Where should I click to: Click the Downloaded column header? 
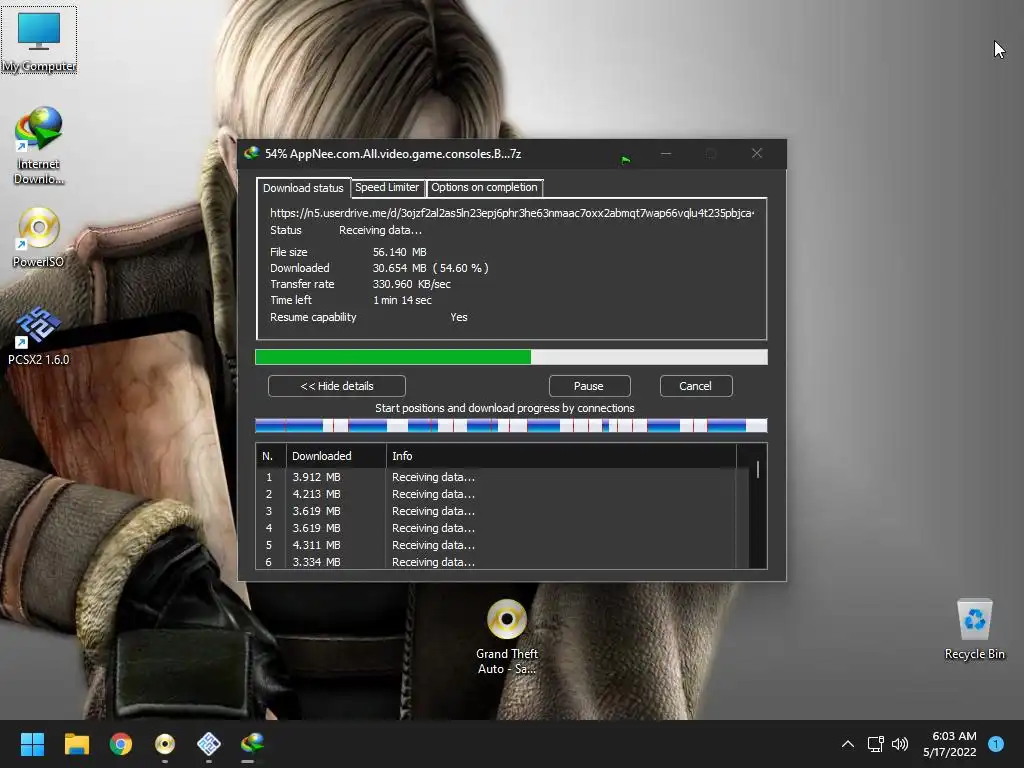point(336,456)
